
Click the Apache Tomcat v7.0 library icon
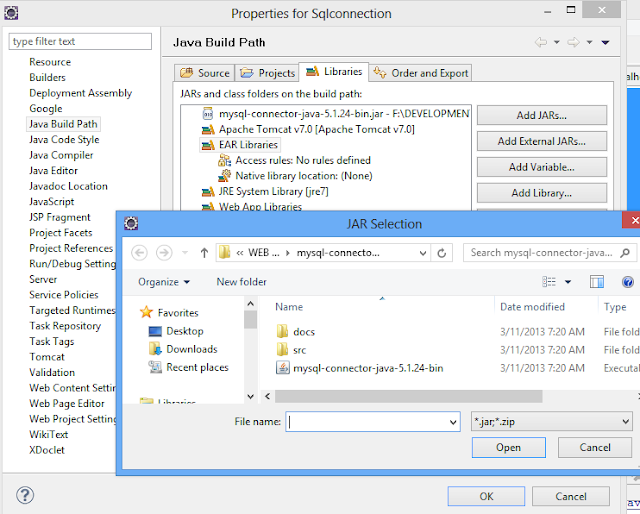pos(208,130)
